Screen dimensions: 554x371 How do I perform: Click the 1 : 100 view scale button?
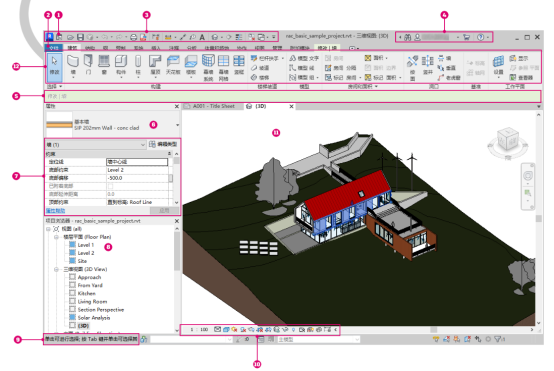(x=199, y=329)
